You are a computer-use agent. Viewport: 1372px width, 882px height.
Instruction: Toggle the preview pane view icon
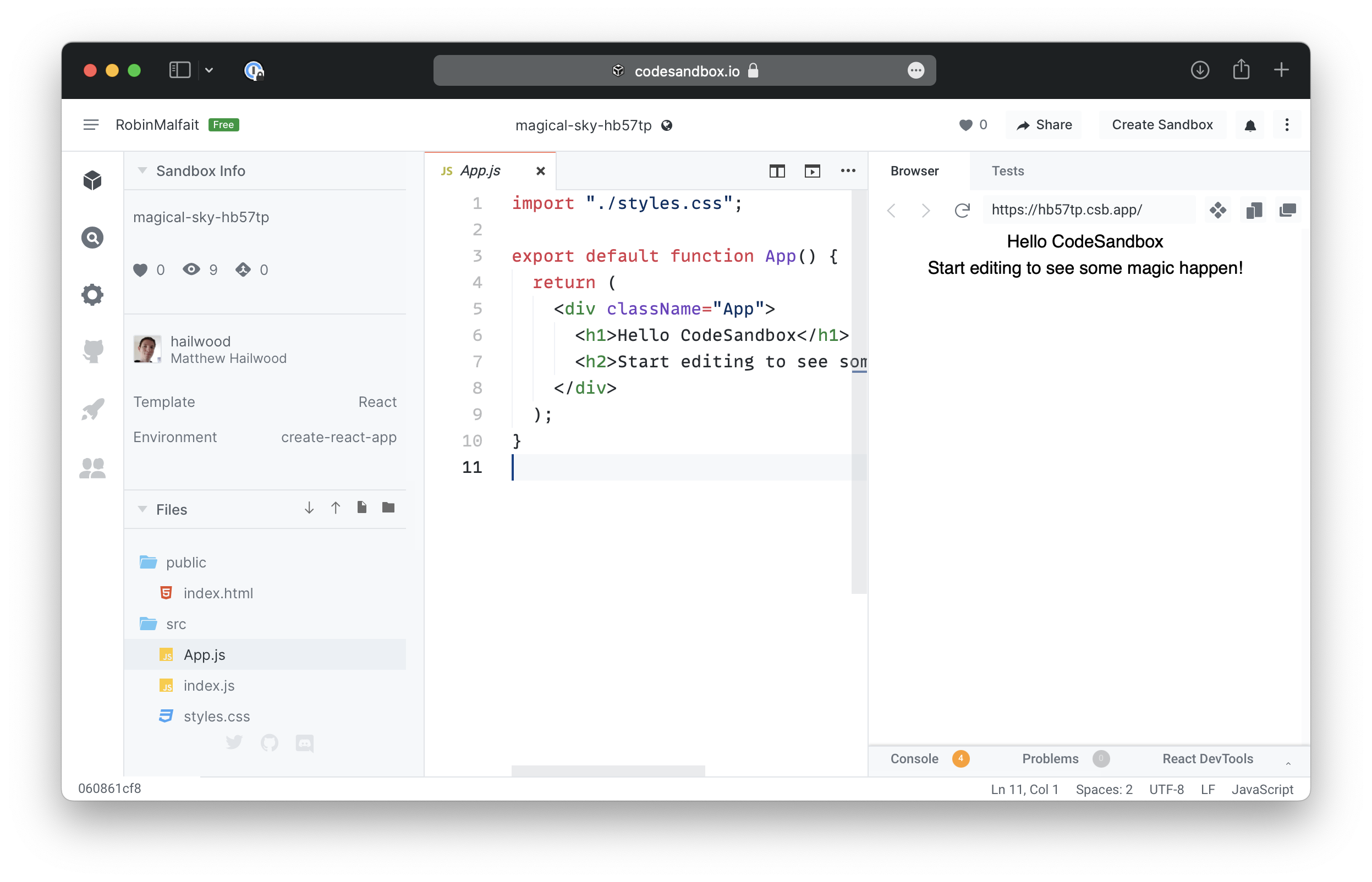point(812,170)
